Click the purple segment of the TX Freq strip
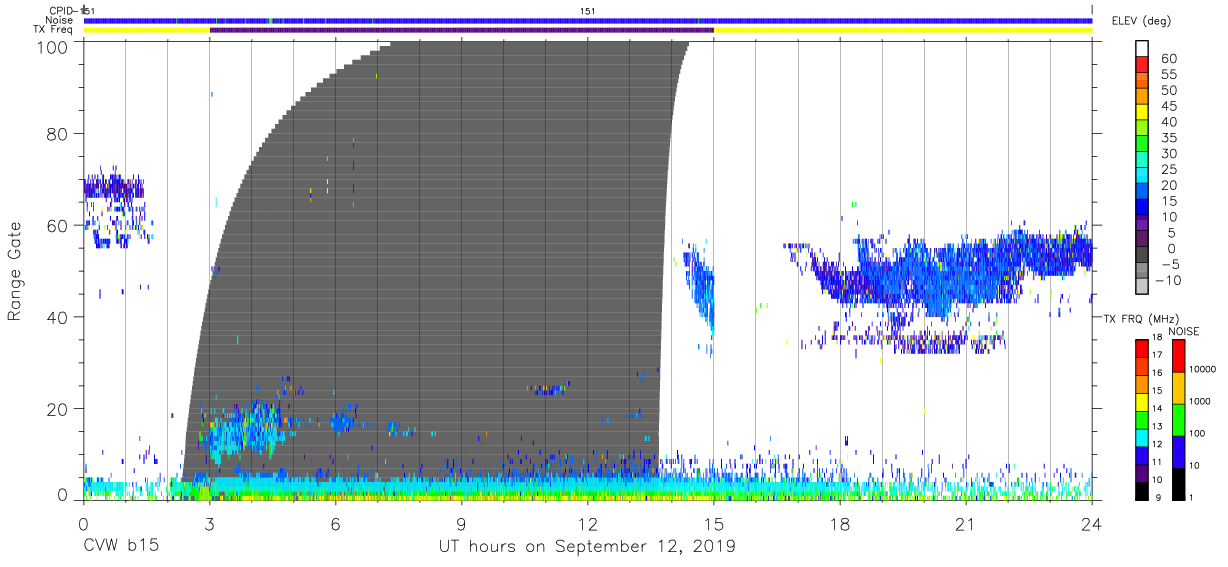The height and width of the screenshot is (567, 1228). coord(462,30)
